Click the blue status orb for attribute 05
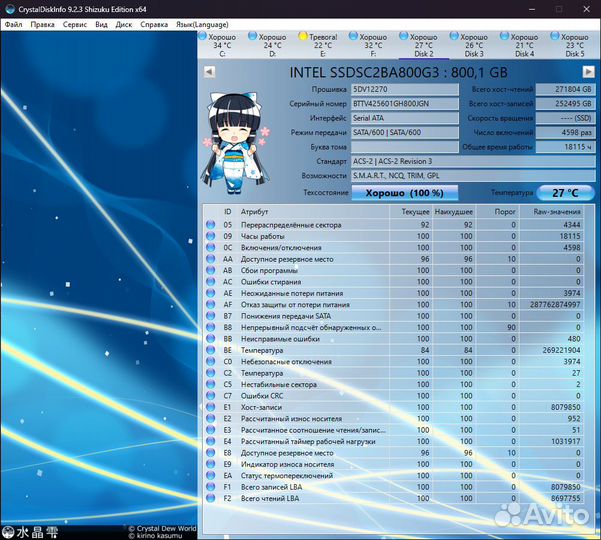Image resolution: width=601 pixels, height=540 pixels. coord(210,225)
